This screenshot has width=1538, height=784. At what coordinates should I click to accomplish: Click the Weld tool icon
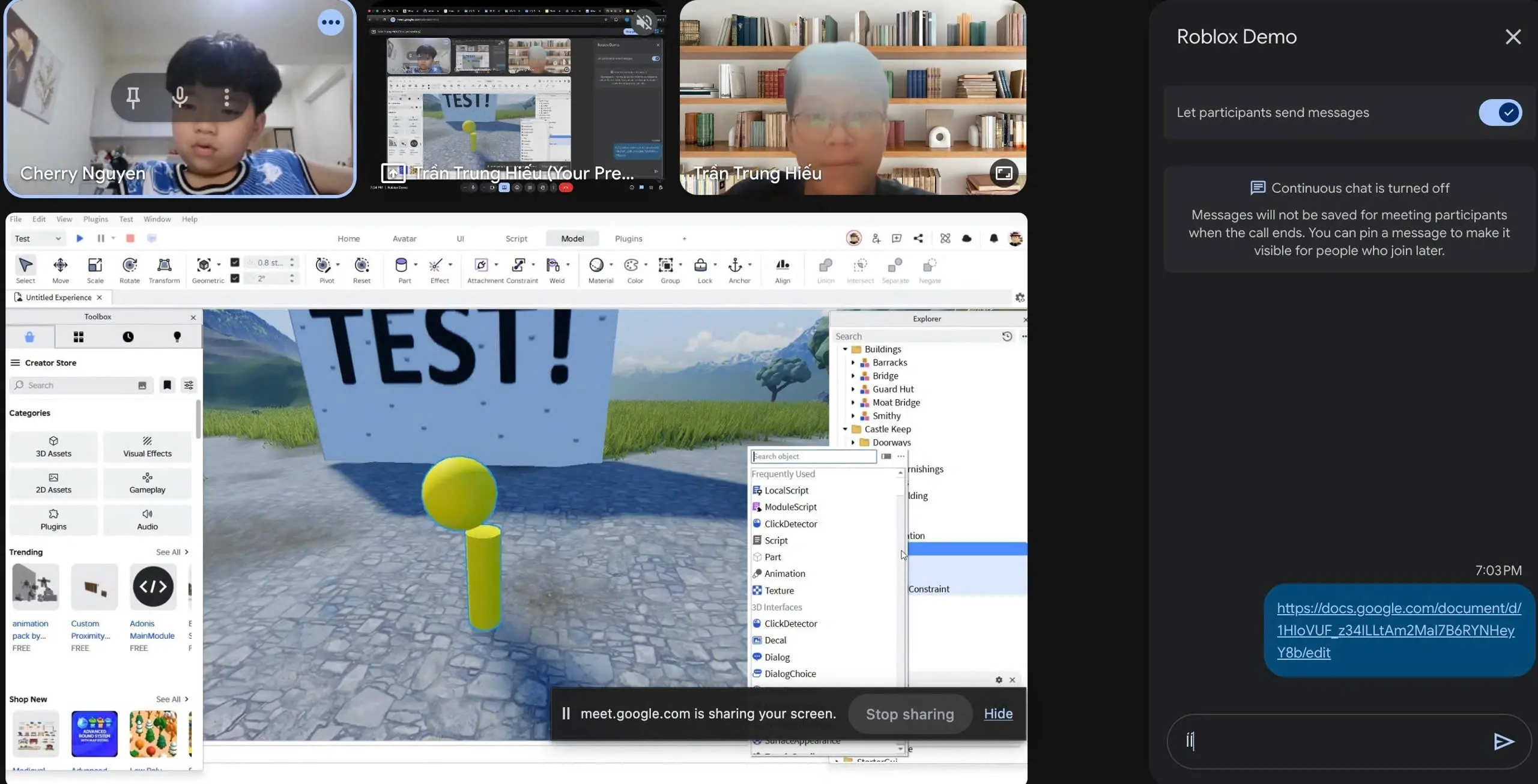point(553,265)
